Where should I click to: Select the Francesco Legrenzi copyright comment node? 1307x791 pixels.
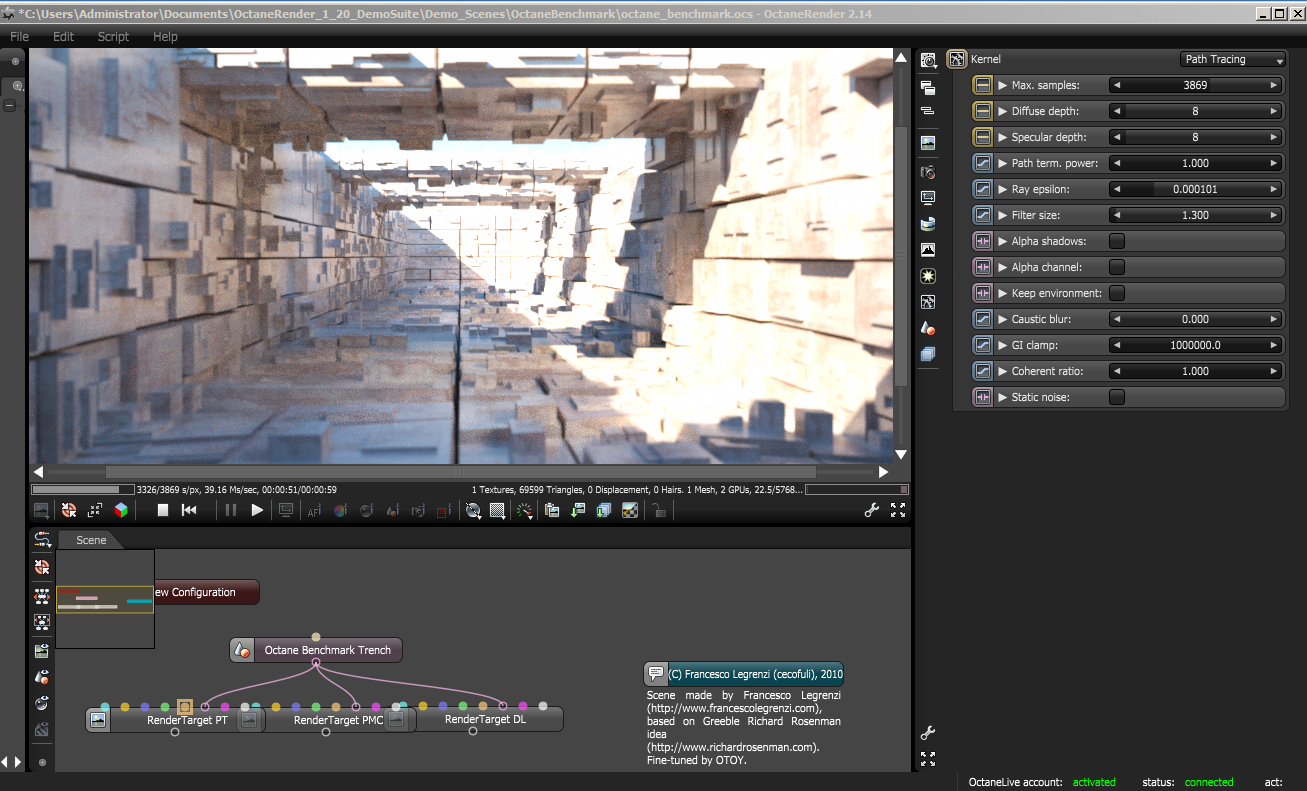click(743, 674)
